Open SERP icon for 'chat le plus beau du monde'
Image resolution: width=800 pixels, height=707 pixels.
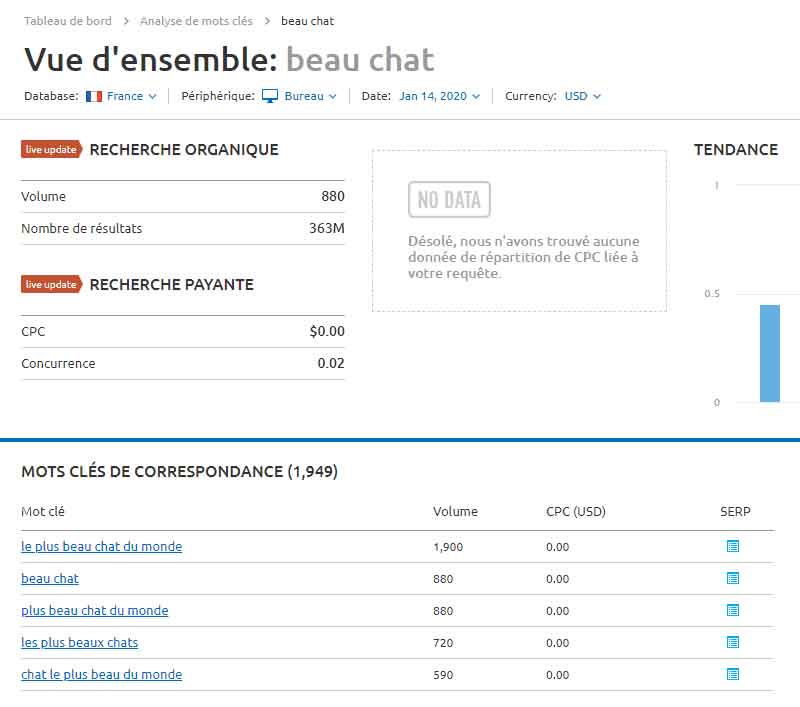tap(733, 674)
